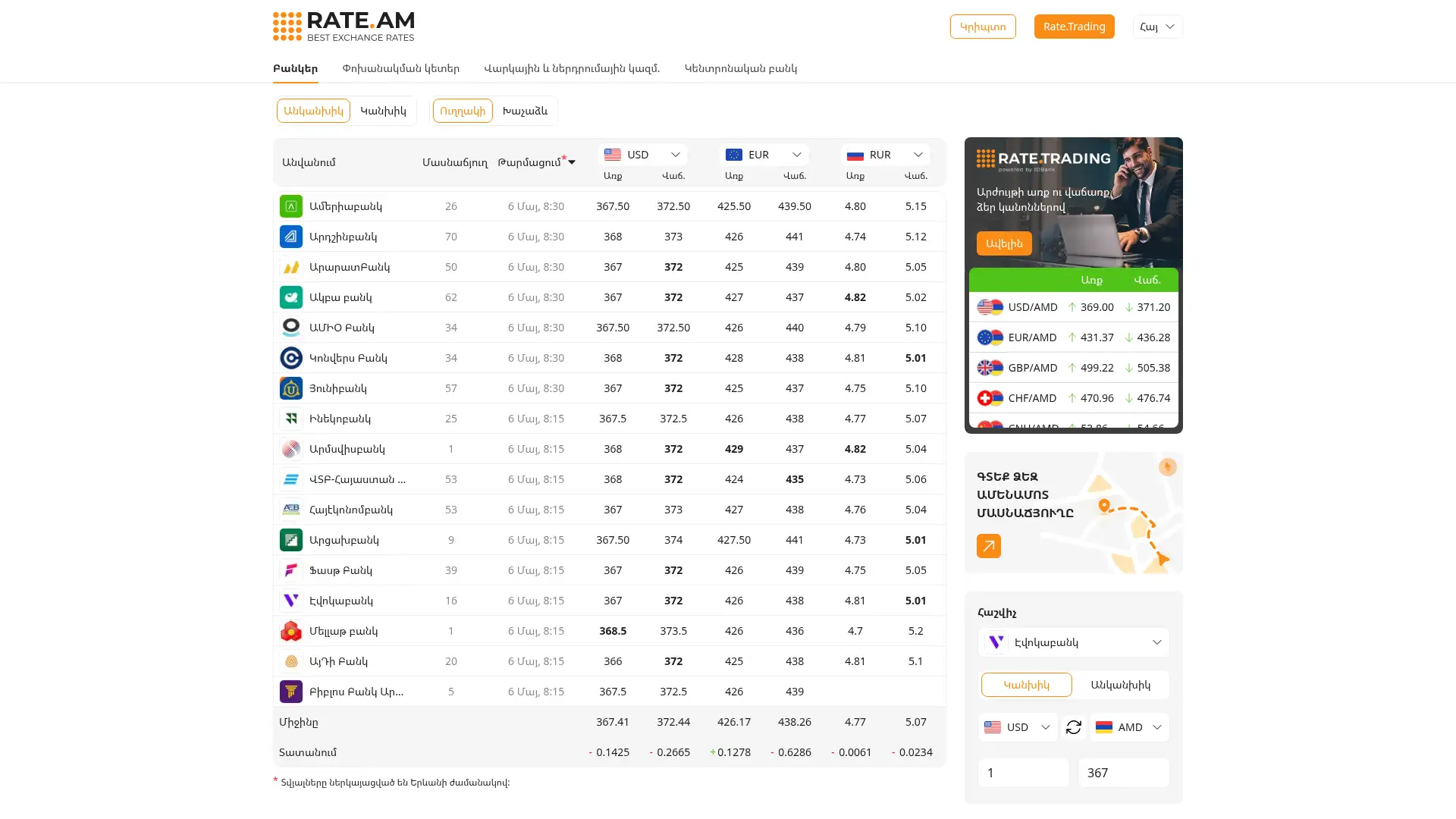
Task: Click the Ardshinbank logo icon
Action: coord(291,237)
